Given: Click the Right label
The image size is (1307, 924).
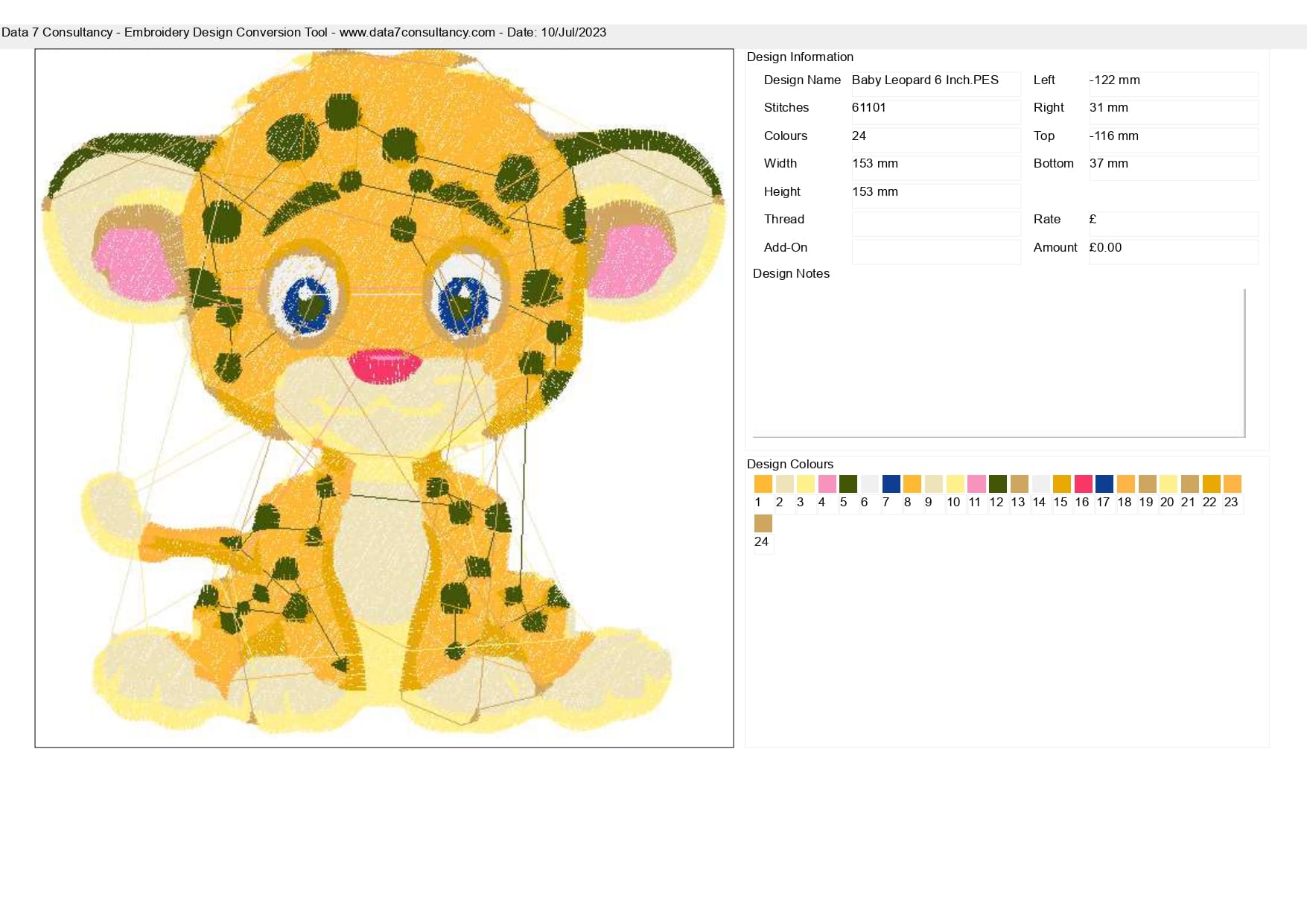Looking at the screenshot, I should point(1049,107).
